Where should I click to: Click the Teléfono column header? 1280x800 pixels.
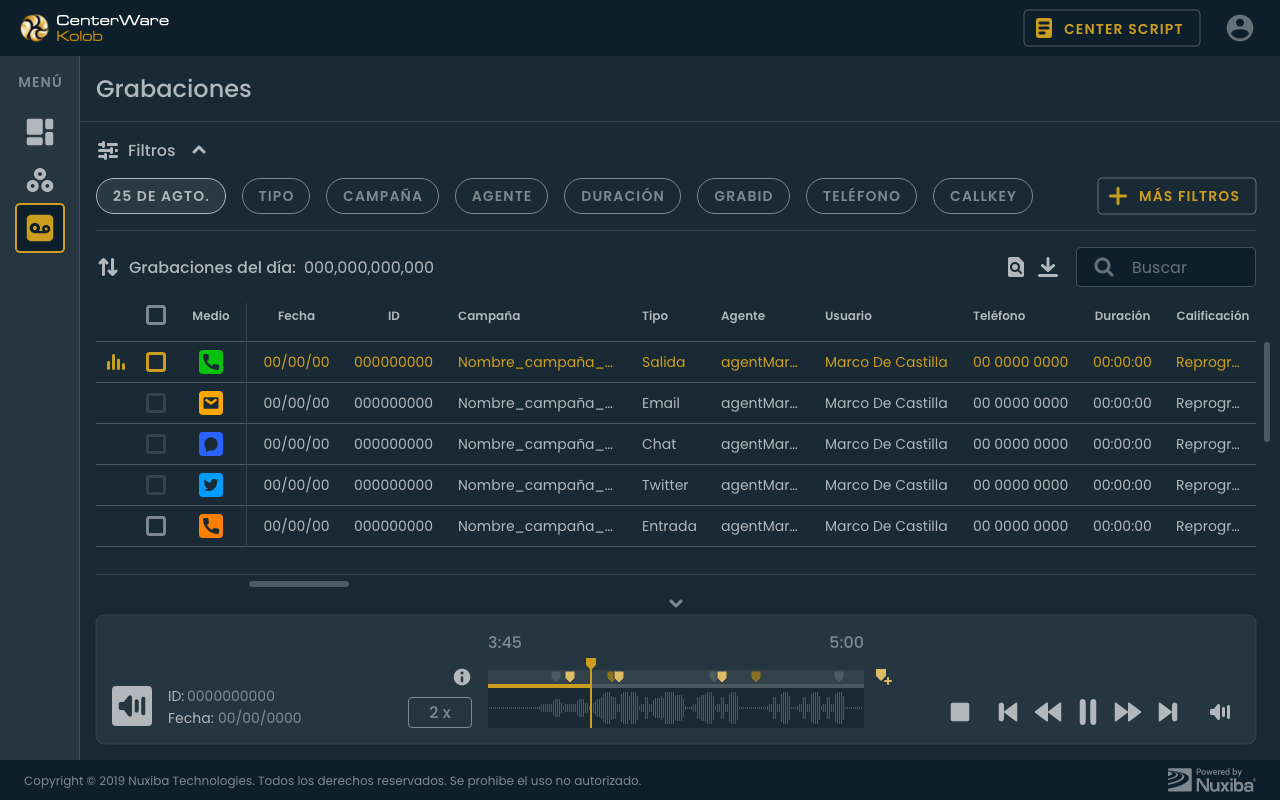(x=999, y=316)
